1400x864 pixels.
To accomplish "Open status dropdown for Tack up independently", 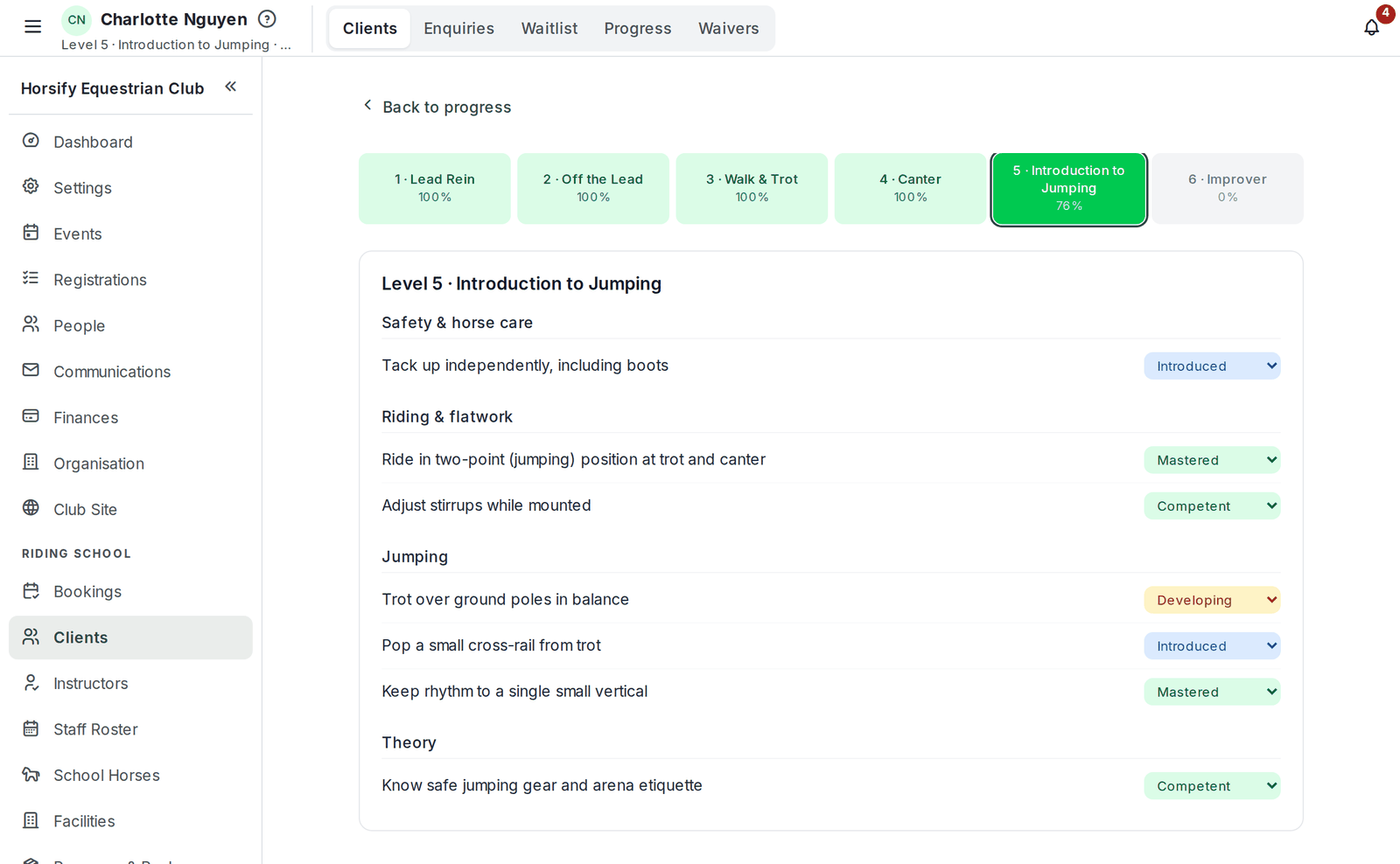I will click(1212, 366).
